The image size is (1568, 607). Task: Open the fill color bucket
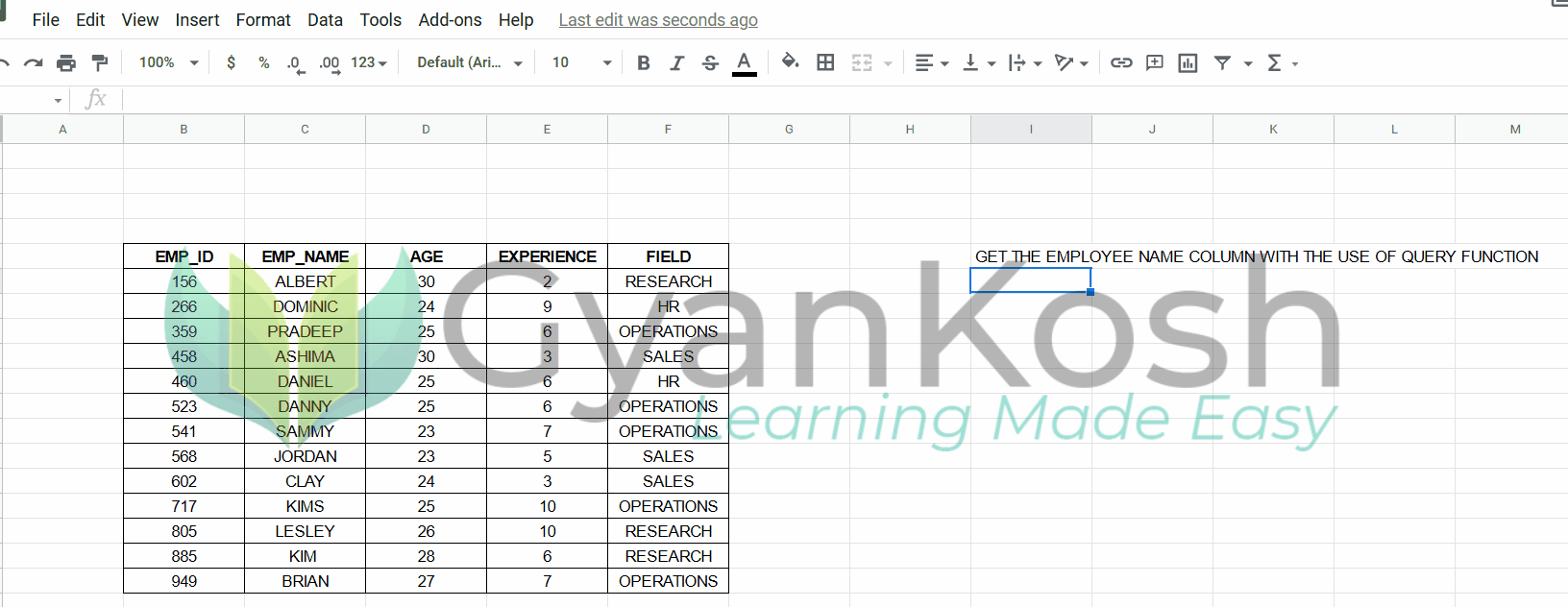790,61
